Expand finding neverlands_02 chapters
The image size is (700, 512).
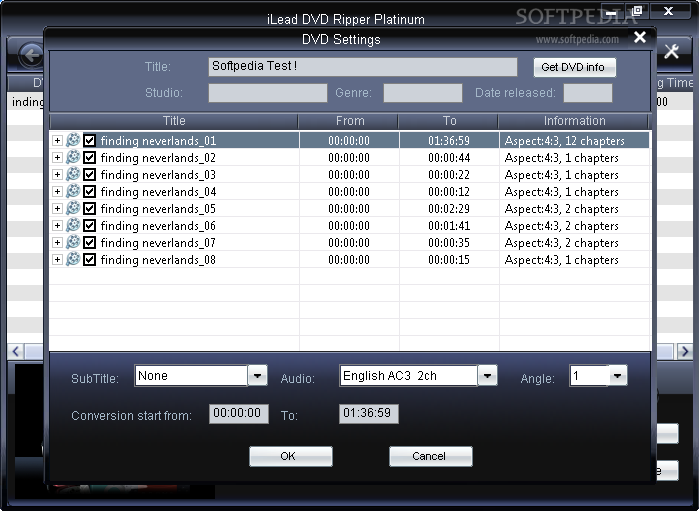pos(57,158)
